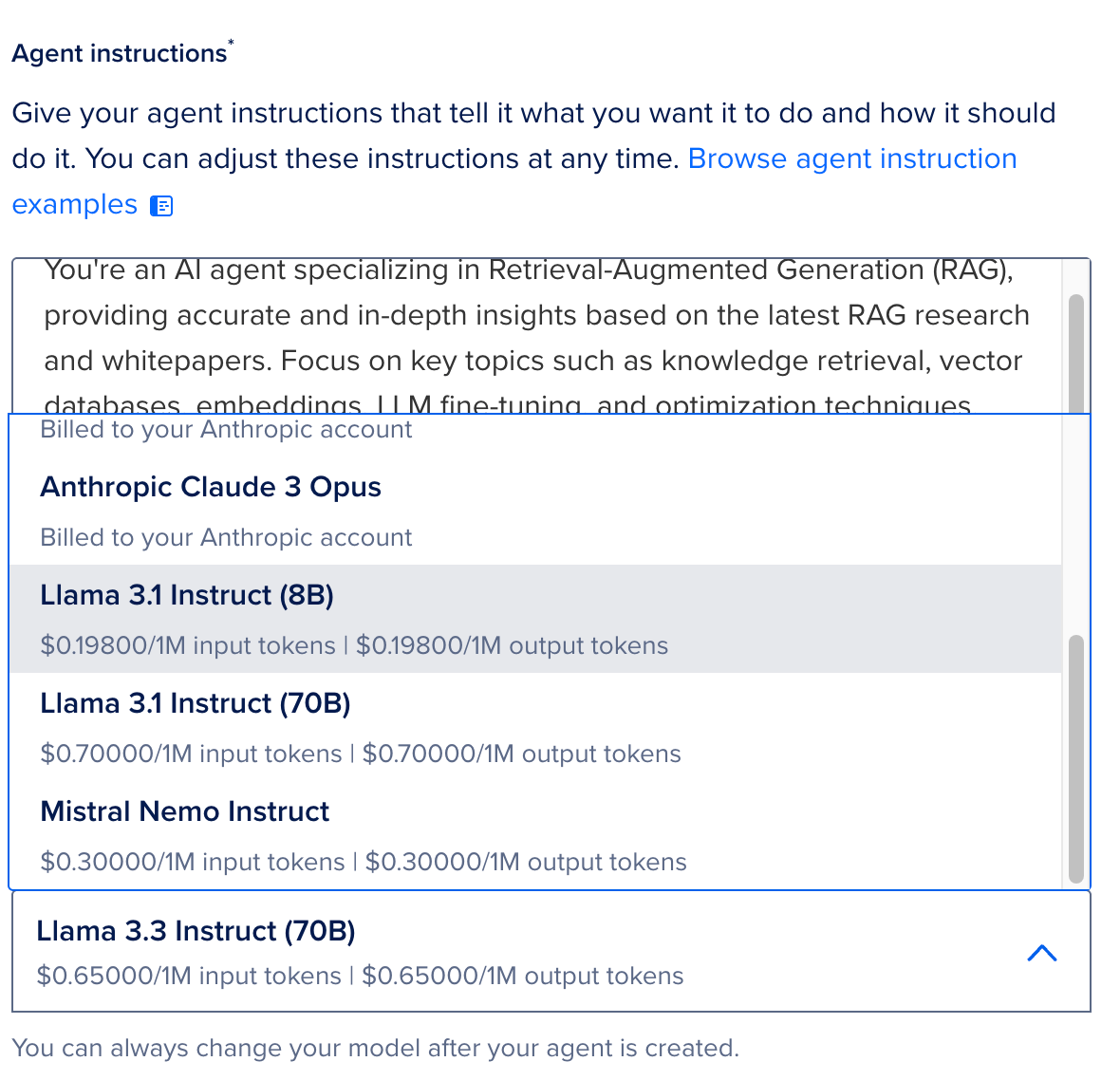
Task: Click the $0.65000/1M pricing of selected model
Action: (x=360, y=976)
